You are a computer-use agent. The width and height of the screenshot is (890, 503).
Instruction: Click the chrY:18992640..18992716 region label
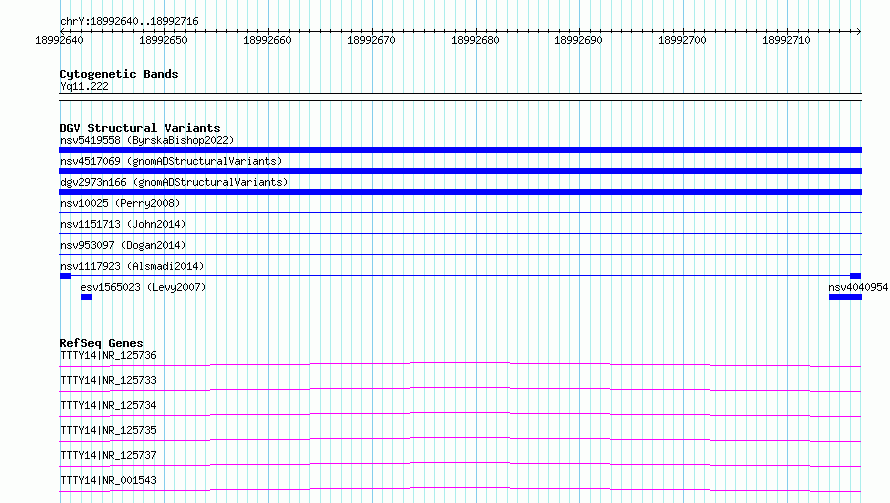[129, 22]
